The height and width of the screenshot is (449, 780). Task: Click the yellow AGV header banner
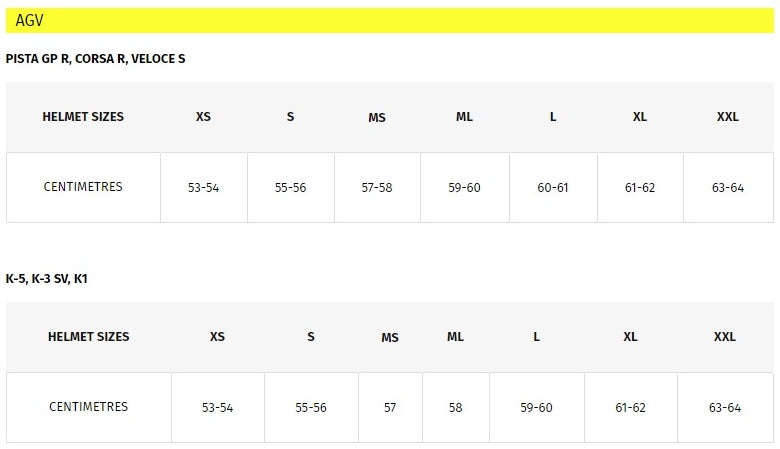pyautogui.click(x=390, y=20)
